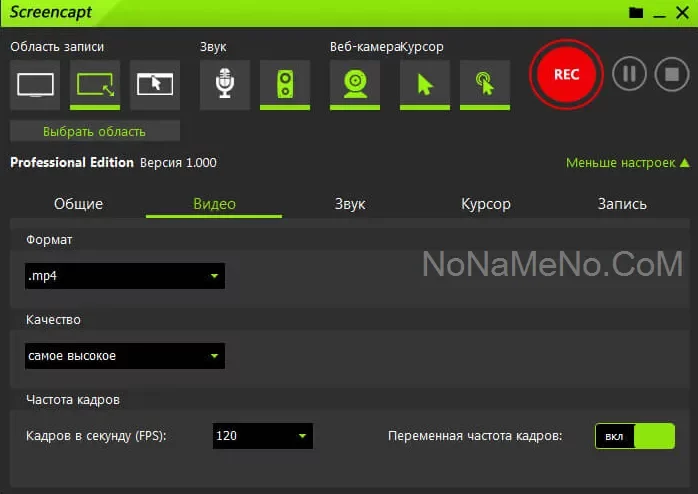
Task: Choose the custom region capture icon
Action: (x=95, y=84)
